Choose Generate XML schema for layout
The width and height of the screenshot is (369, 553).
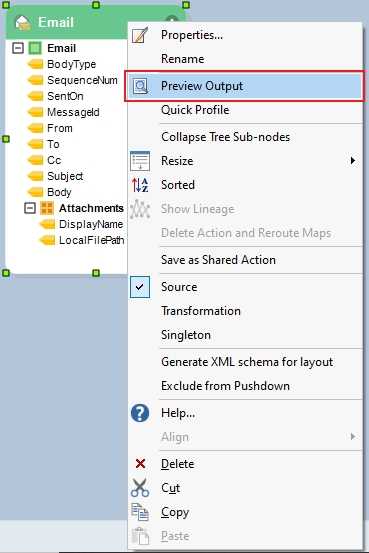click(x=246, y=362)
